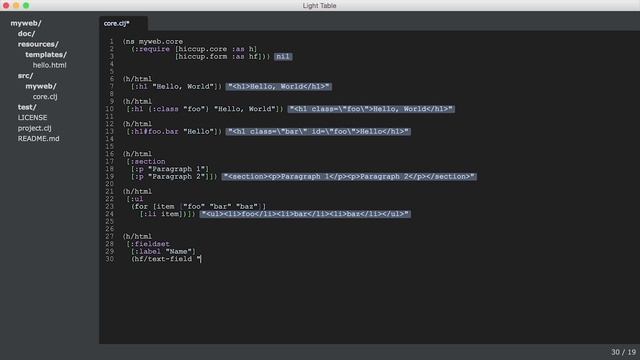This screenshot has width=640, height=360.
Task: Click the "<h1>Hello, World</h1>" inline result
Action: (279, 87)
